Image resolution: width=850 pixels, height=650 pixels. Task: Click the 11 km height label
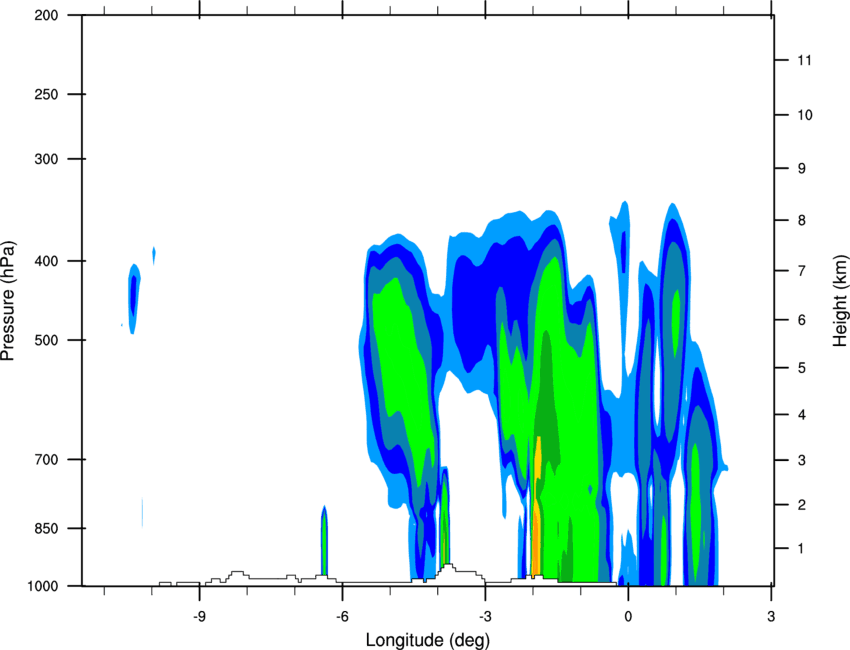804,60
